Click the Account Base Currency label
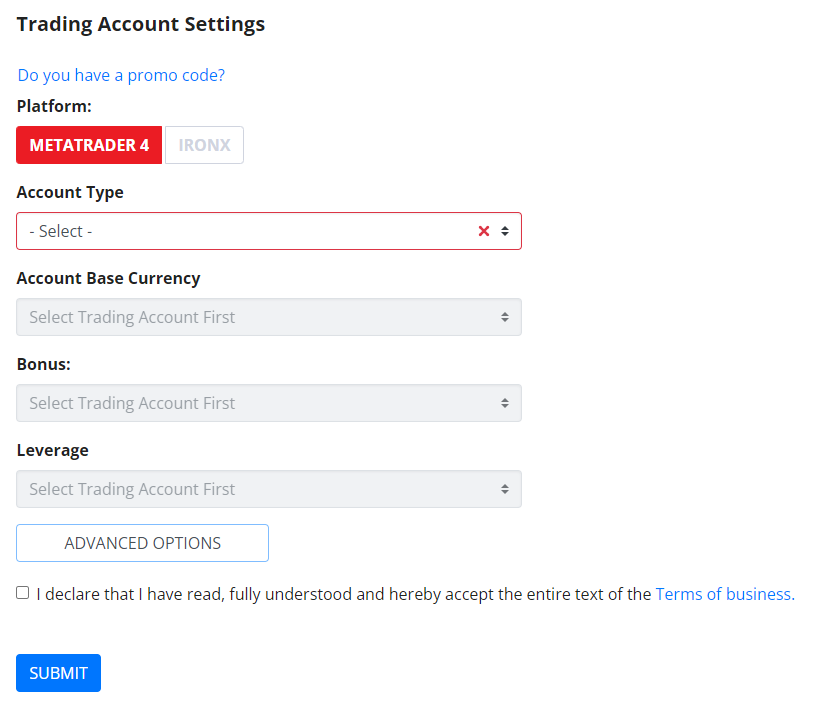The width and height of the screenshot is (814, 711). coord(108,279)
